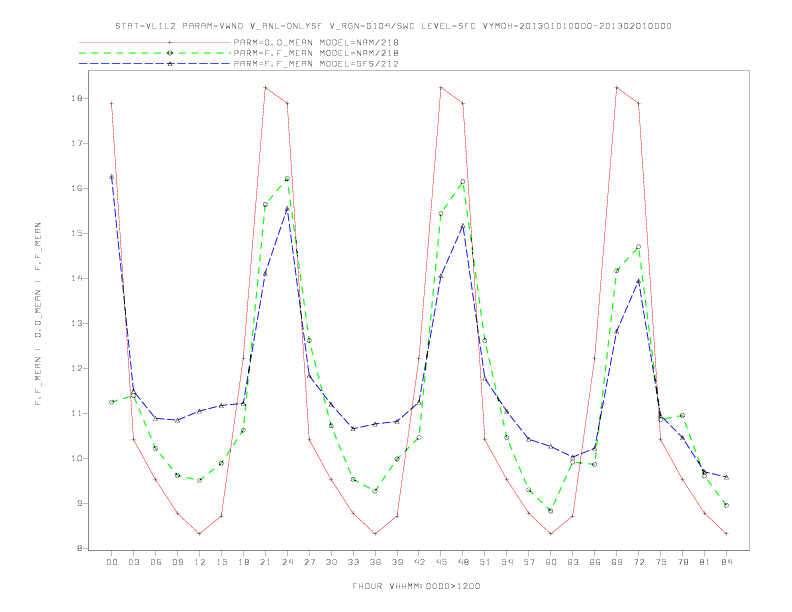Click x-axis tick label 69
792x612 pixels.
[617, 562]
